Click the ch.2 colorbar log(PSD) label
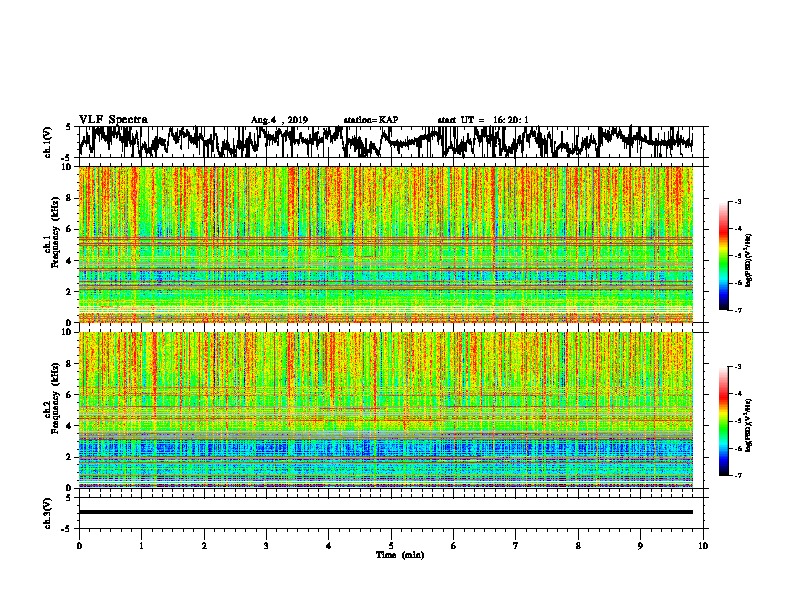The width and height of the screenshot is (792, 612). click(749, 425)
